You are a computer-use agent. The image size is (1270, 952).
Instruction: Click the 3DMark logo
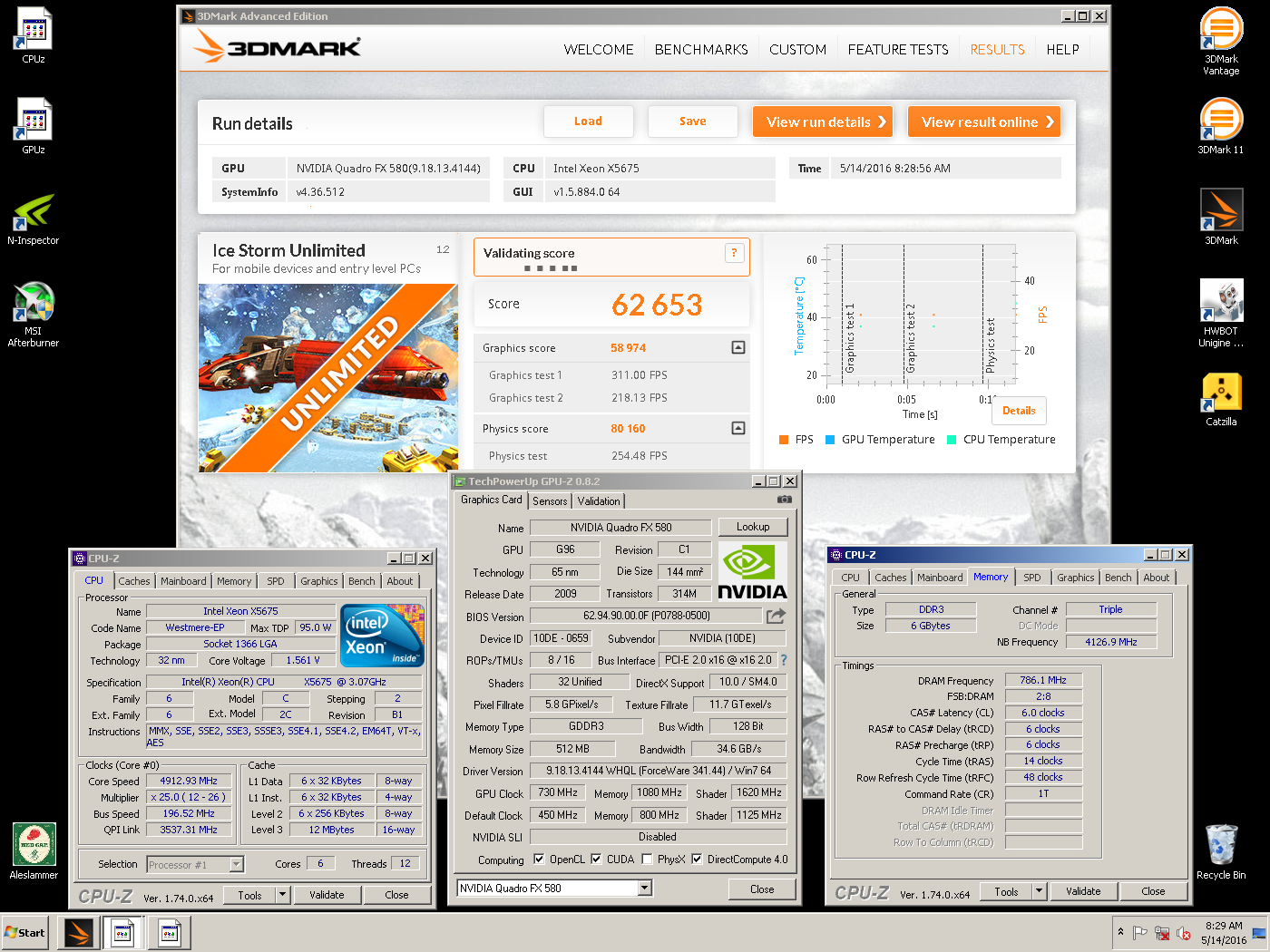(x=278, y=47)
